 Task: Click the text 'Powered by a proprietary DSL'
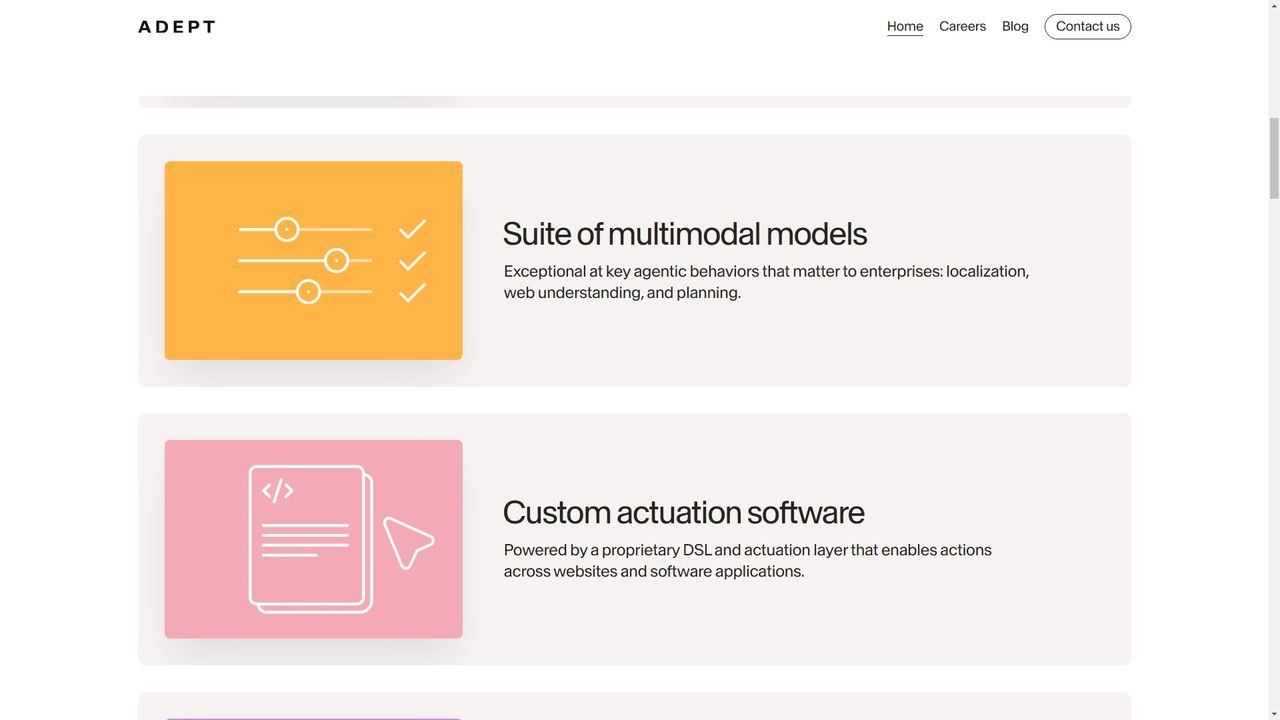[x=607, y=550]
